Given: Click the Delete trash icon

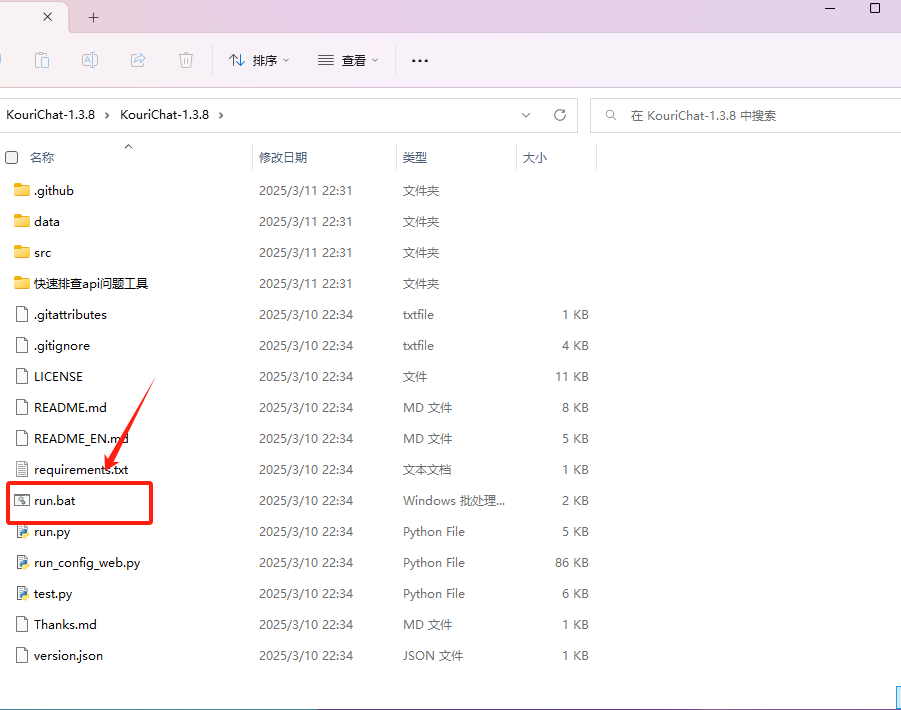Looking at the screenshot, I should 186,60.
